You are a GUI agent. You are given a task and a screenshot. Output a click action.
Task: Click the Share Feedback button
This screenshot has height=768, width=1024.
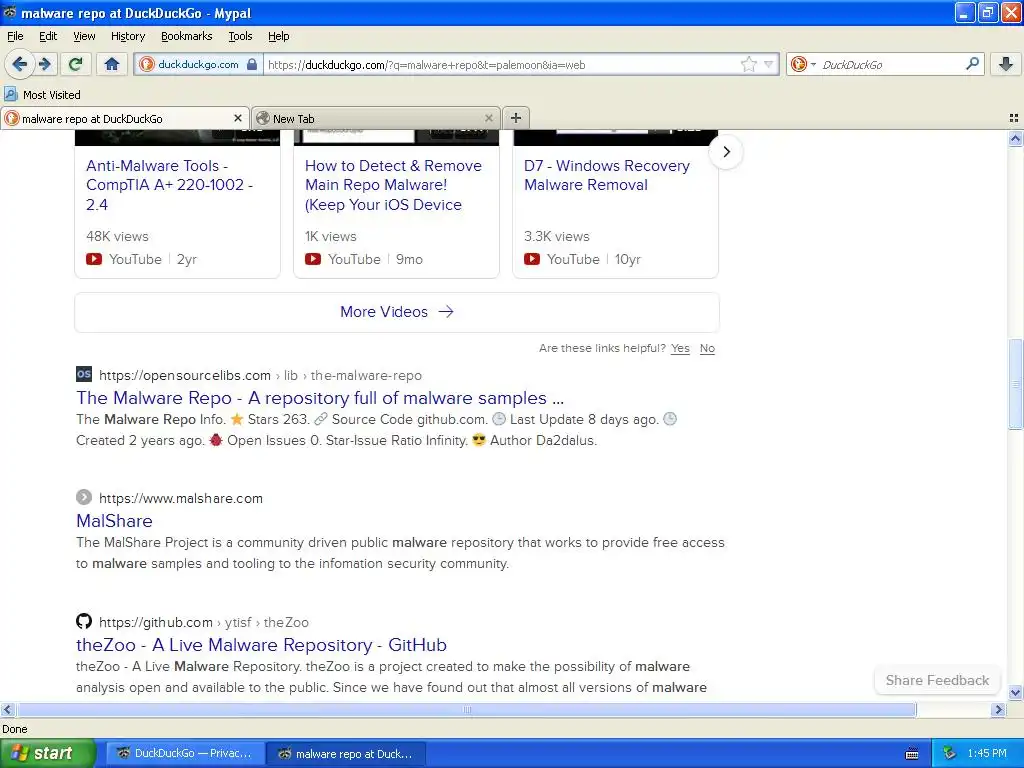pos(937,680)
